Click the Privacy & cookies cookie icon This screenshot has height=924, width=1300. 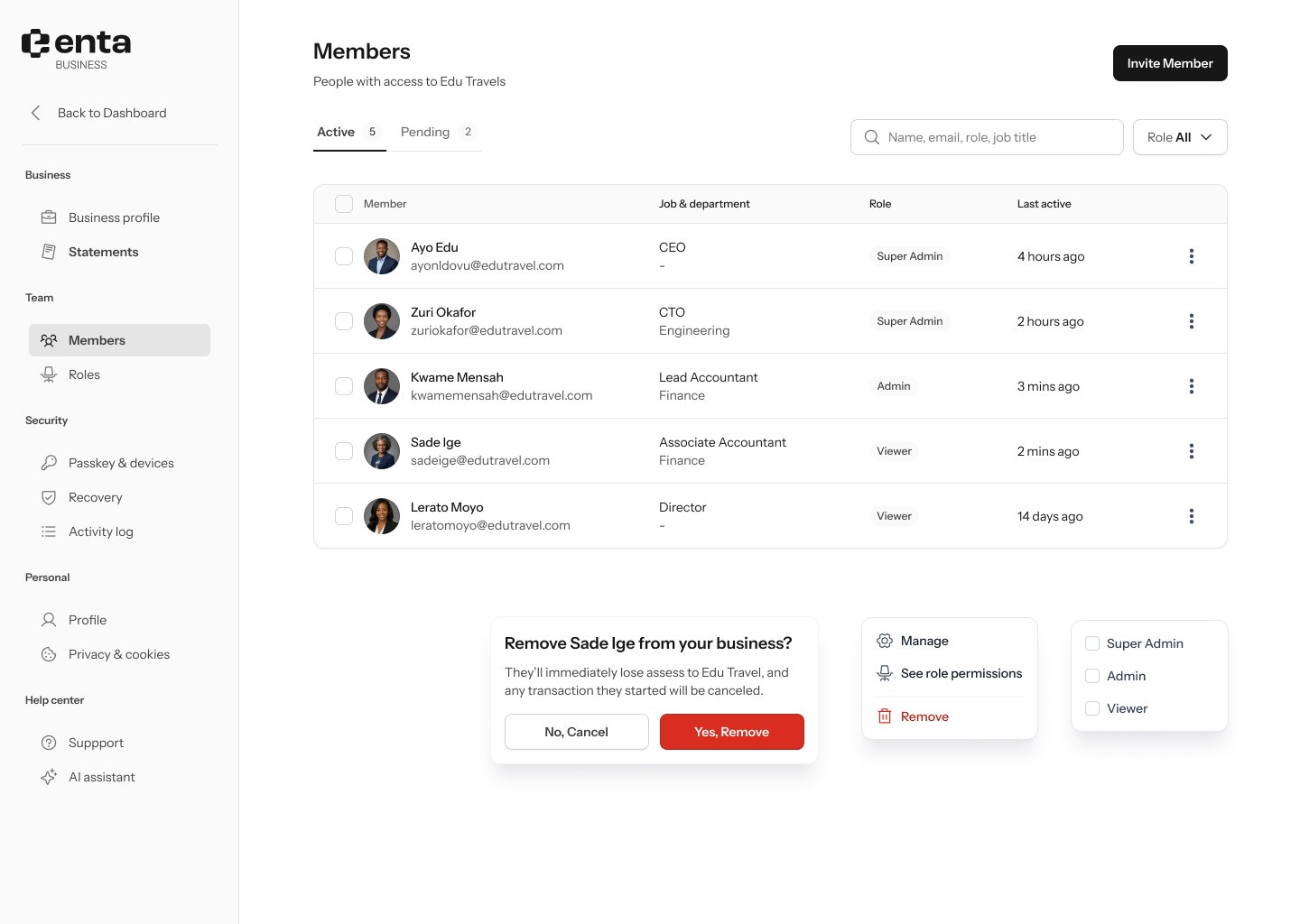(49, 654)
